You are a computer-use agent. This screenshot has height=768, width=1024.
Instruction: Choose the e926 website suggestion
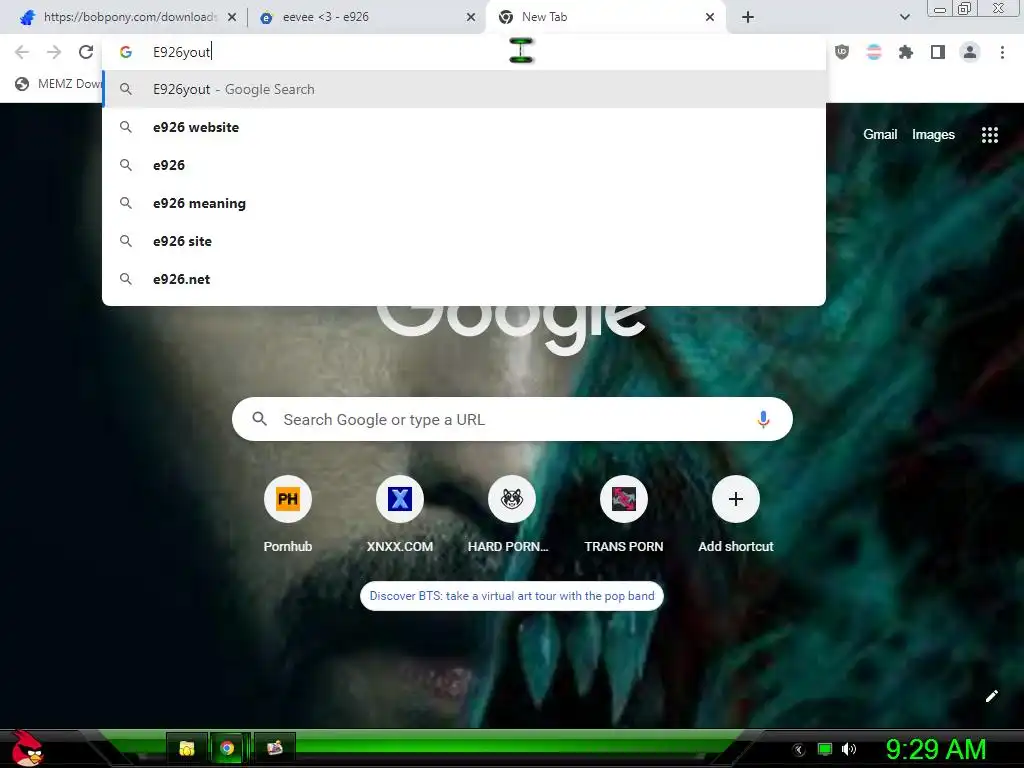pos(464,127)
